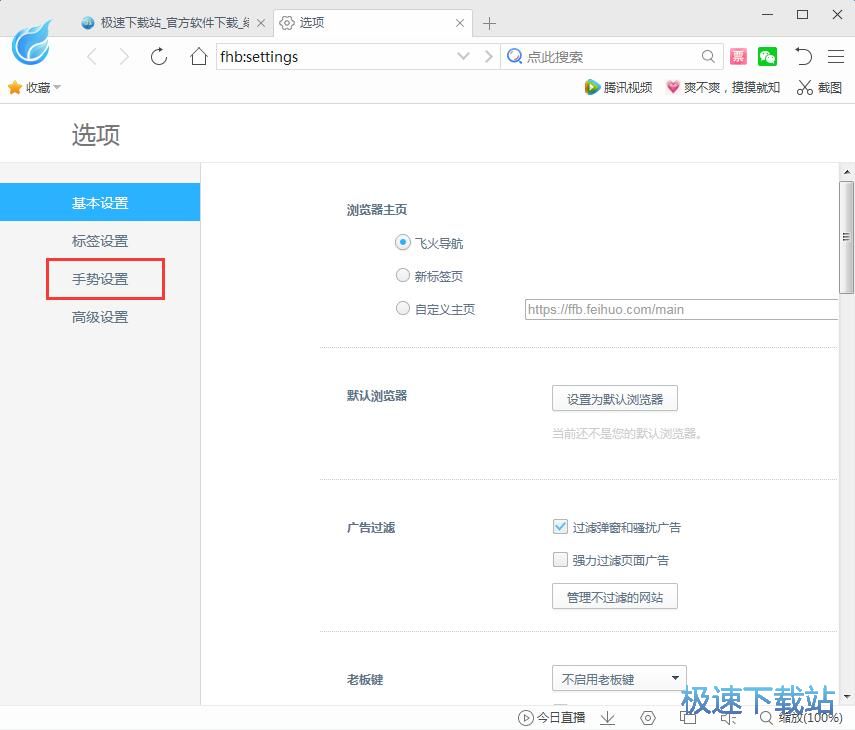The image size is (855, 730).
Task: Select 基本设置 in the sidebar
Action: click(x=100, y=202)
